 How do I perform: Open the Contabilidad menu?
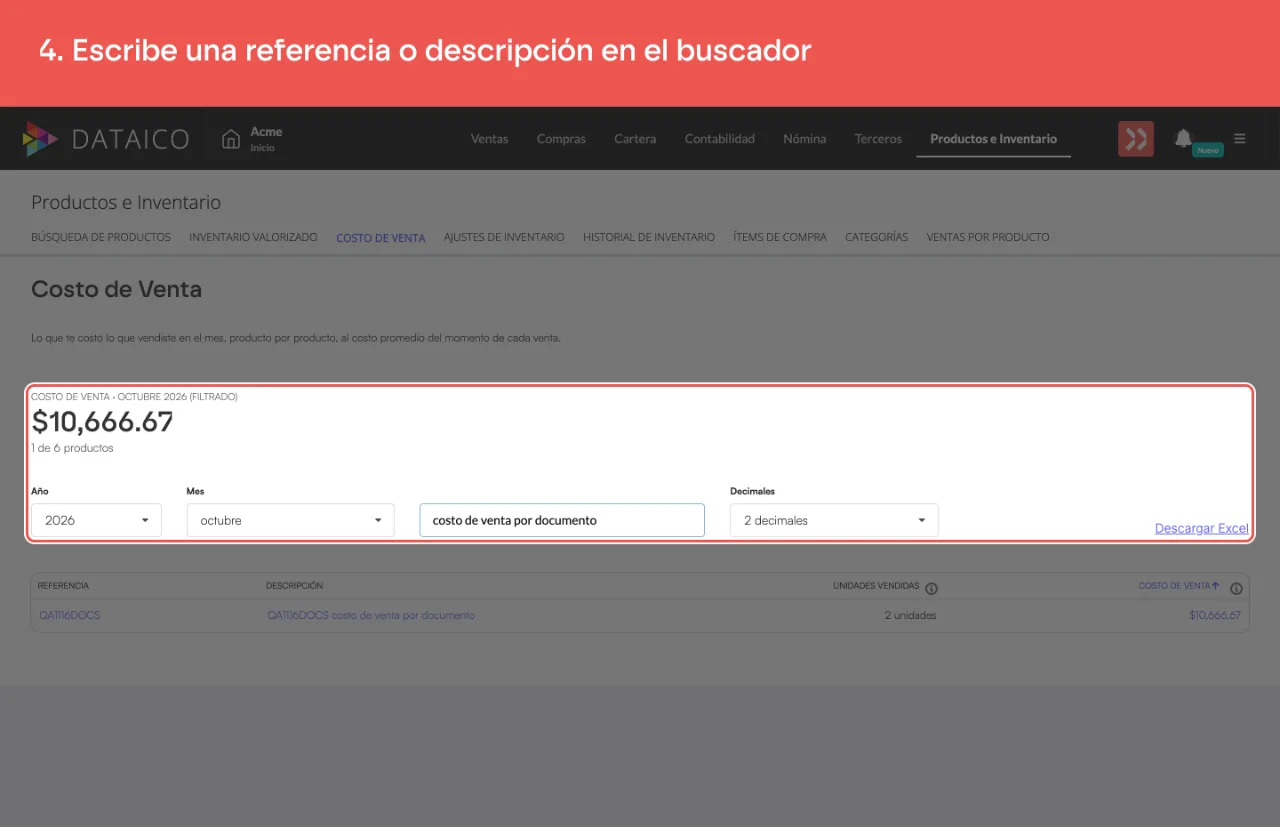point(719,139)
